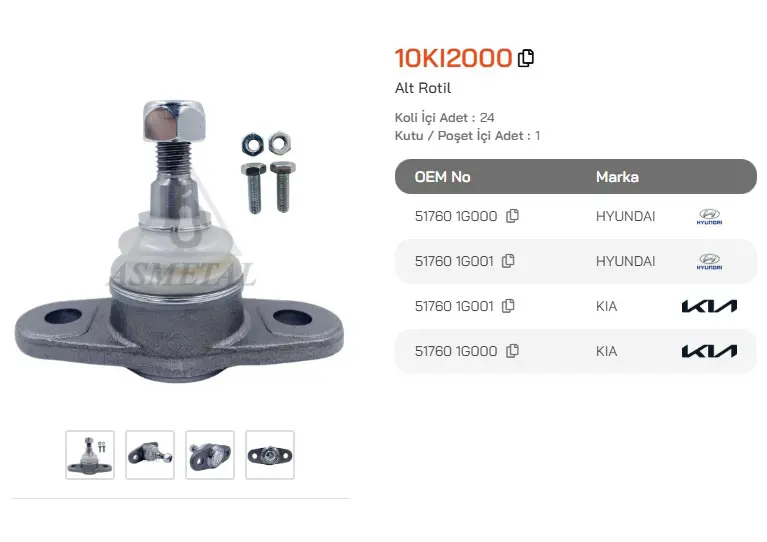Copy the Hyundai OEM number 51760 1G001

(508, 261)
